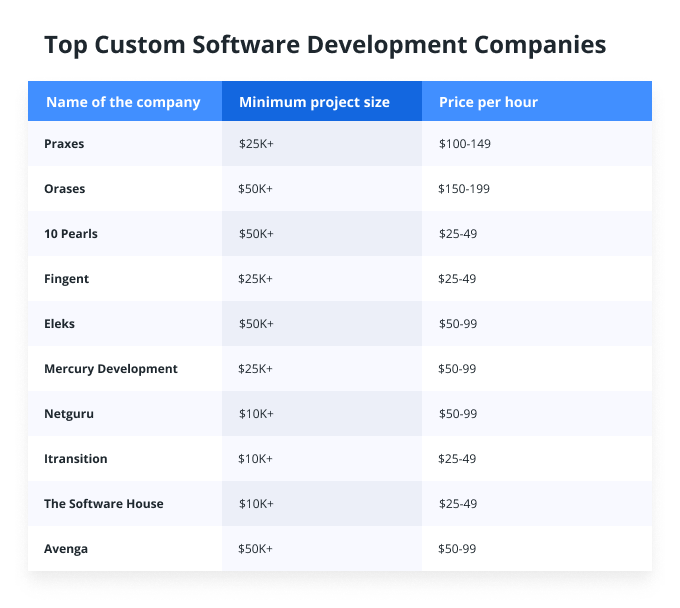Click the company name 'Praxes'
Image resolution: width=680 pixels, height=608 pixels.
click(x=64, y=144)
